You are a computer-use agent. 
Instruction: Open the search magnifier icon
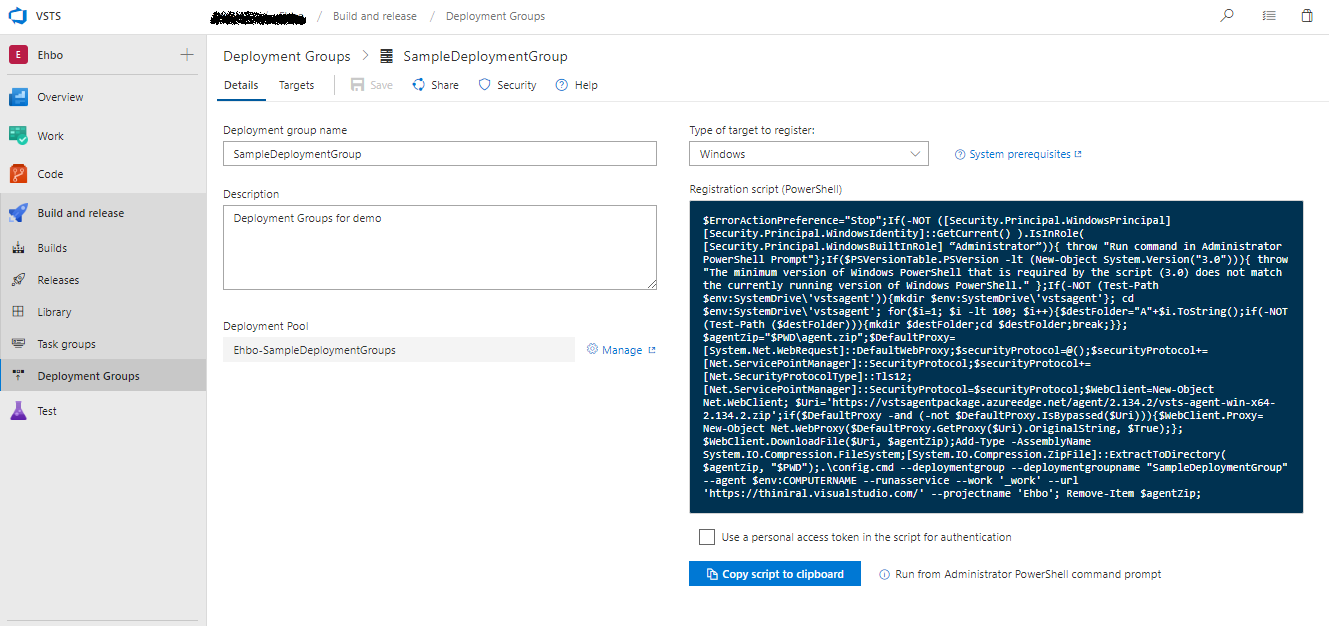tap(1227, 16)
